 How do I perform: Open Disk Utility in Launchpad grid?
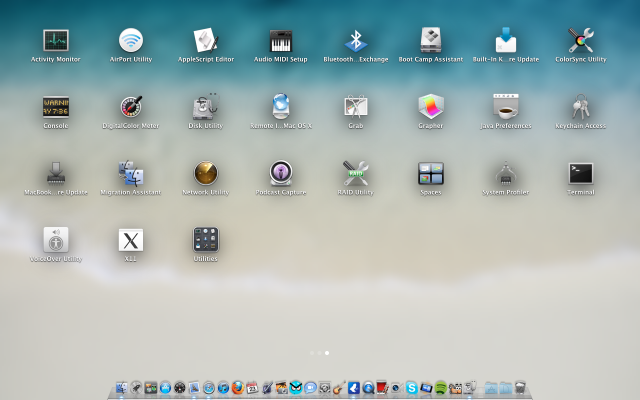(x=206, y=107)
